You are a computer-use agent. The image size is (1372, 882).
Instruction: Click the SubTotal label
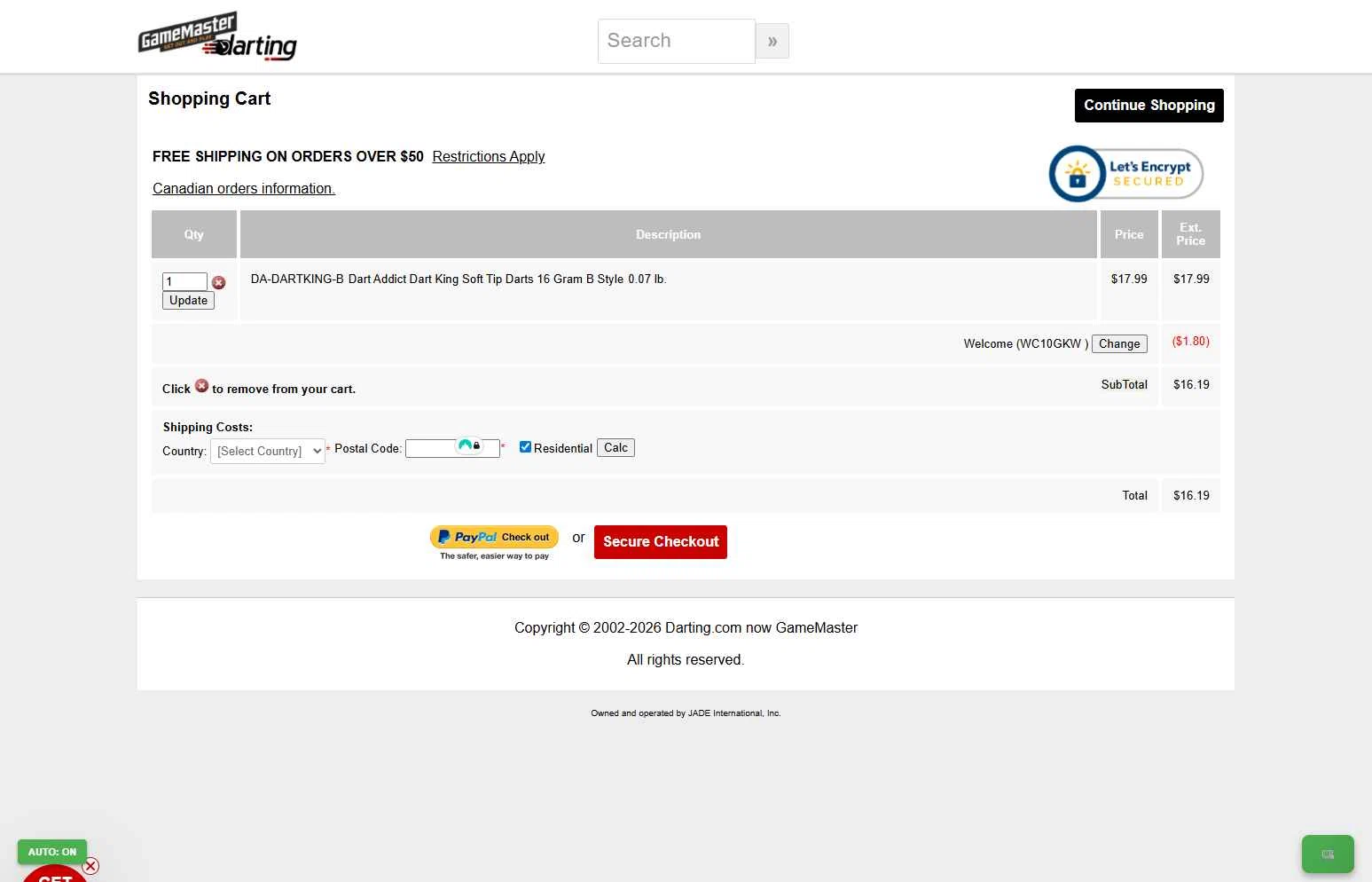coord(1125,385)
